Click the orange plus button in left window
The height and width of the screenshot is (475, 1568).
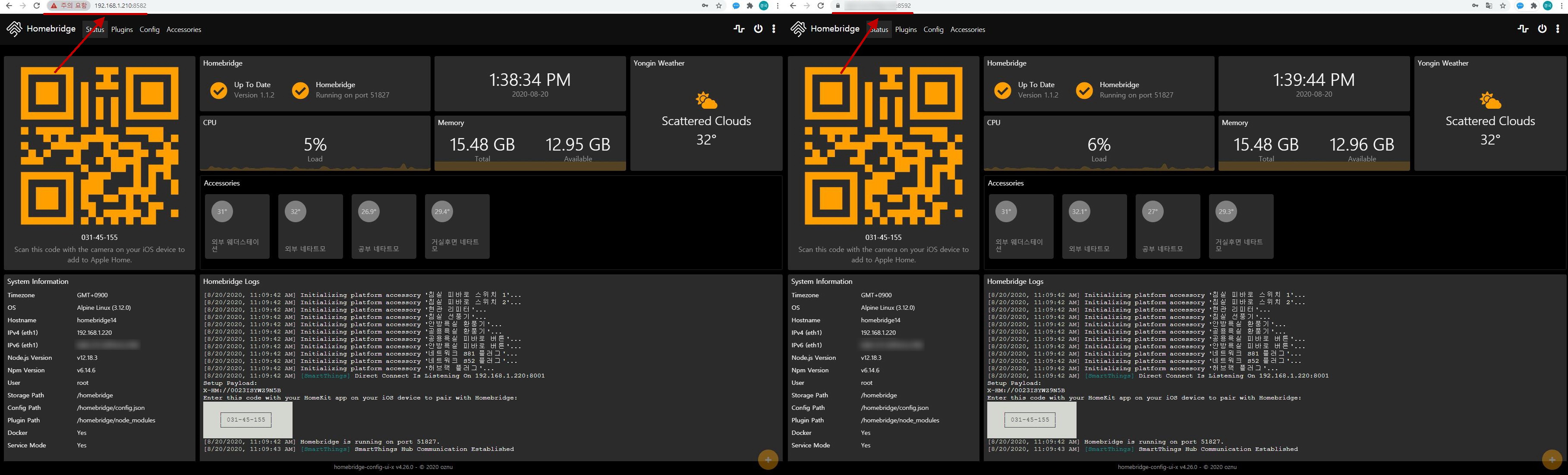(768, 460)
